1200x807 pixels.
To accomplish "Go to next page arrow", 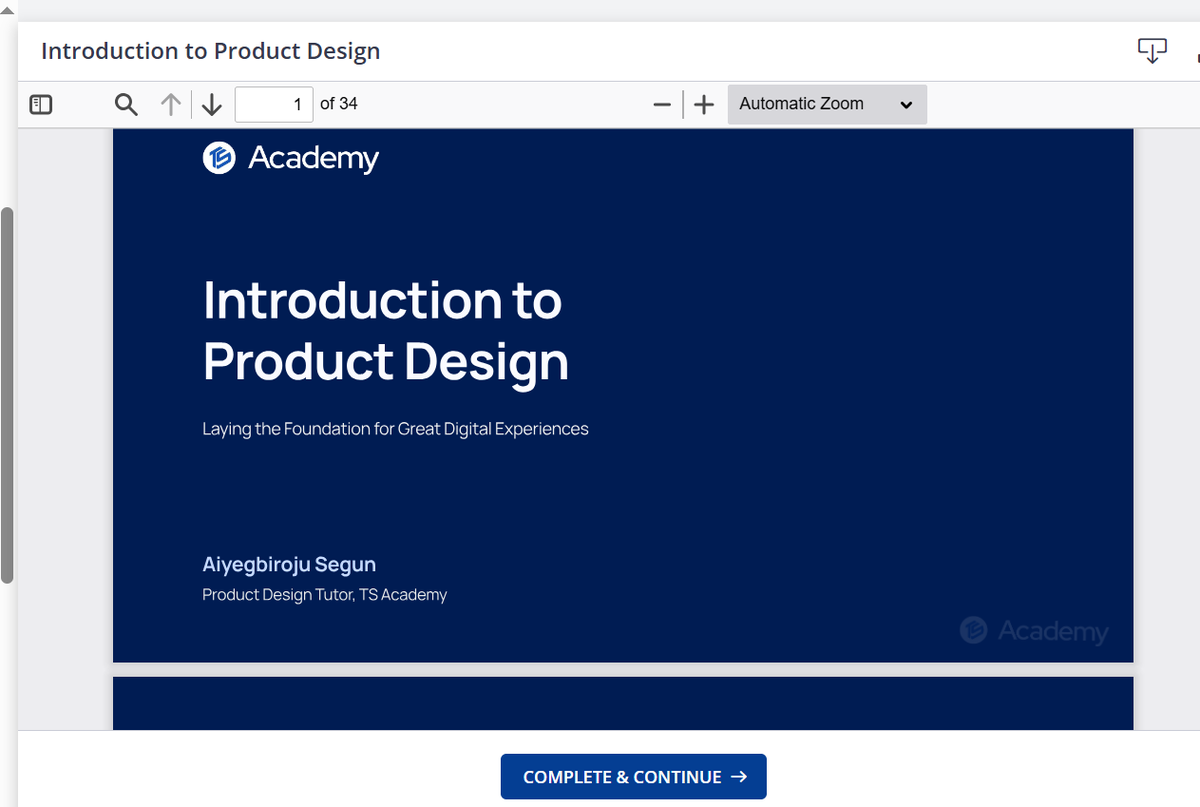I will [211, 104].
